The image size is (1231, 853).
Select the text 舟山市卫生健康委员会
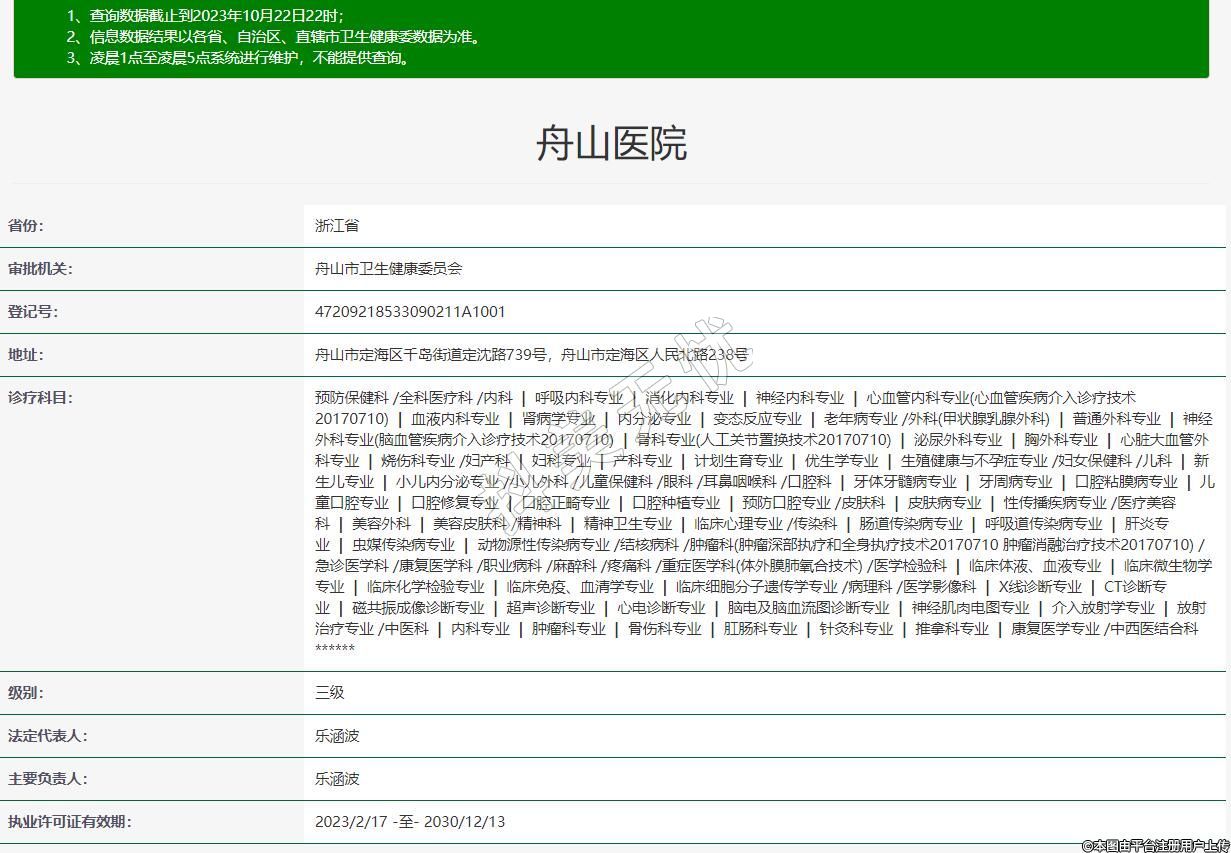[x=388, y=269]
